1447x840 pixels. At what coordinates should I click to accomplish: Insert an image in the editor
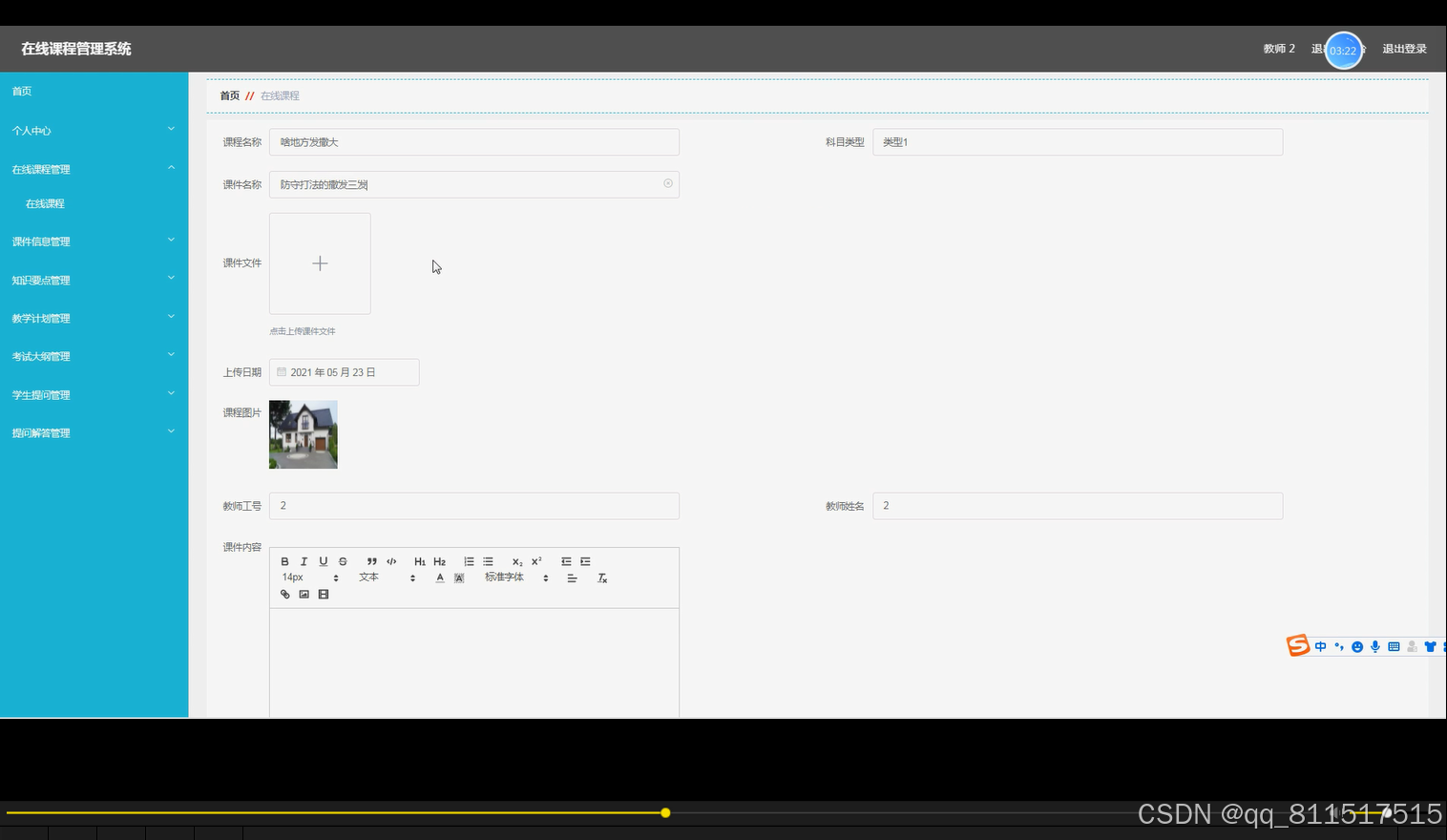pos(304,594)
